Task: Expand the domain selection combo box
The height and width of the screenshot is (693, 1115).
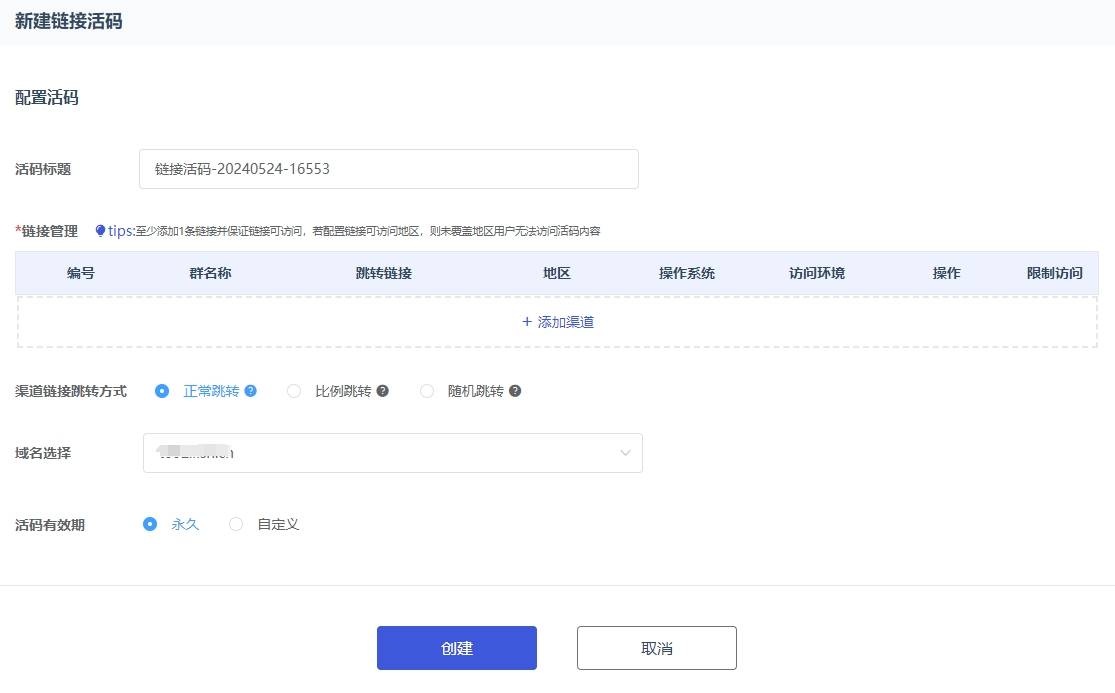Action: click(x=392, y=453)
